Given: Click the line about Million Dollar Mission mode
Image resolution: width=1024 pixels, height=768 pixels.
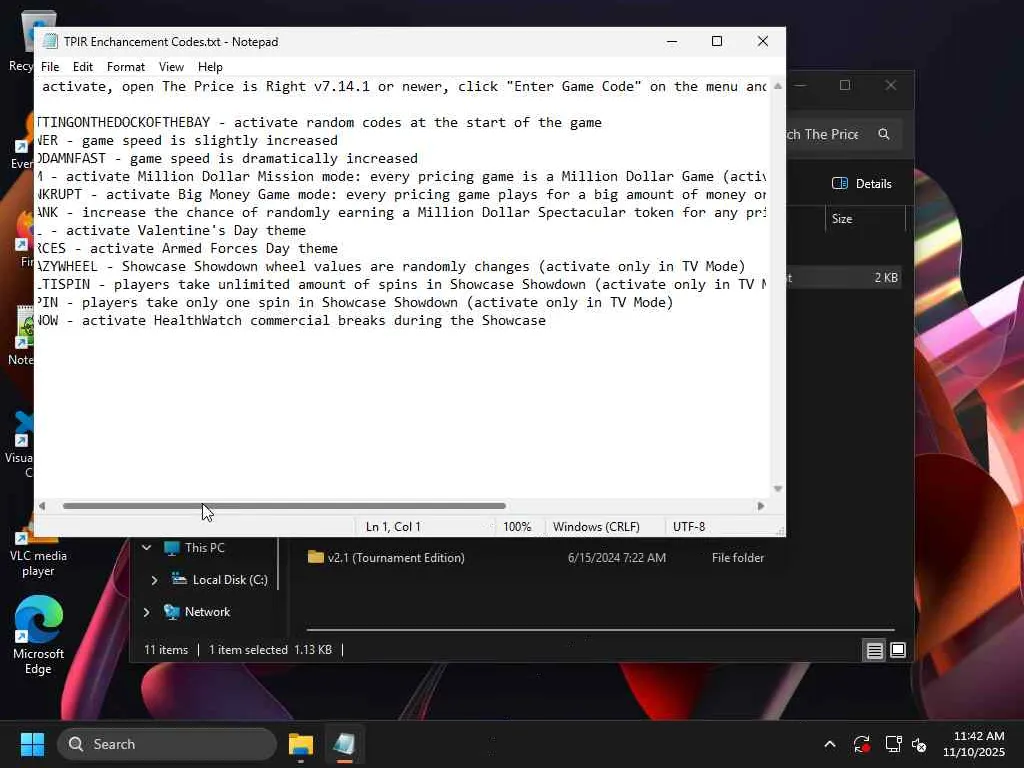Looking at the screenshot, I should (400, 176).
